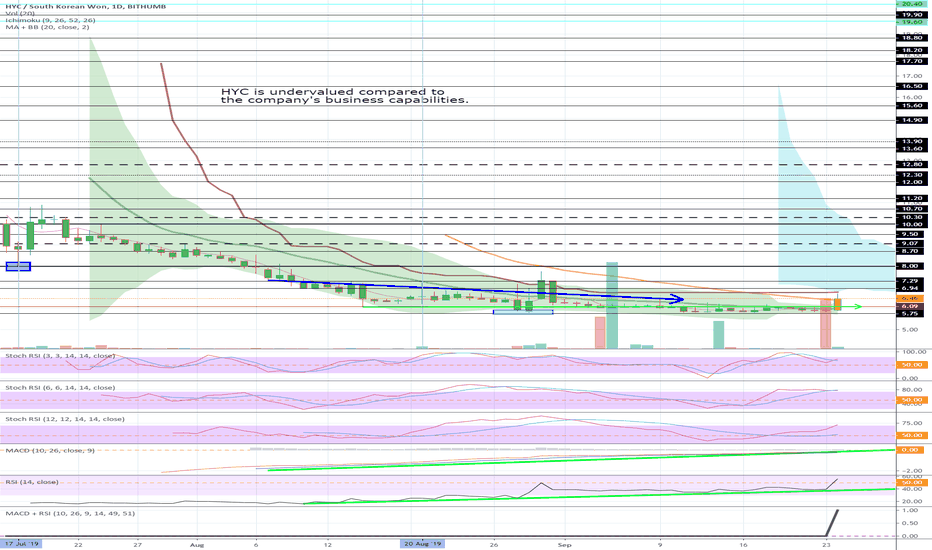Select the blue arrow trend line on the chart
This screenshot has width=932, height=550.
pos(476,290)
